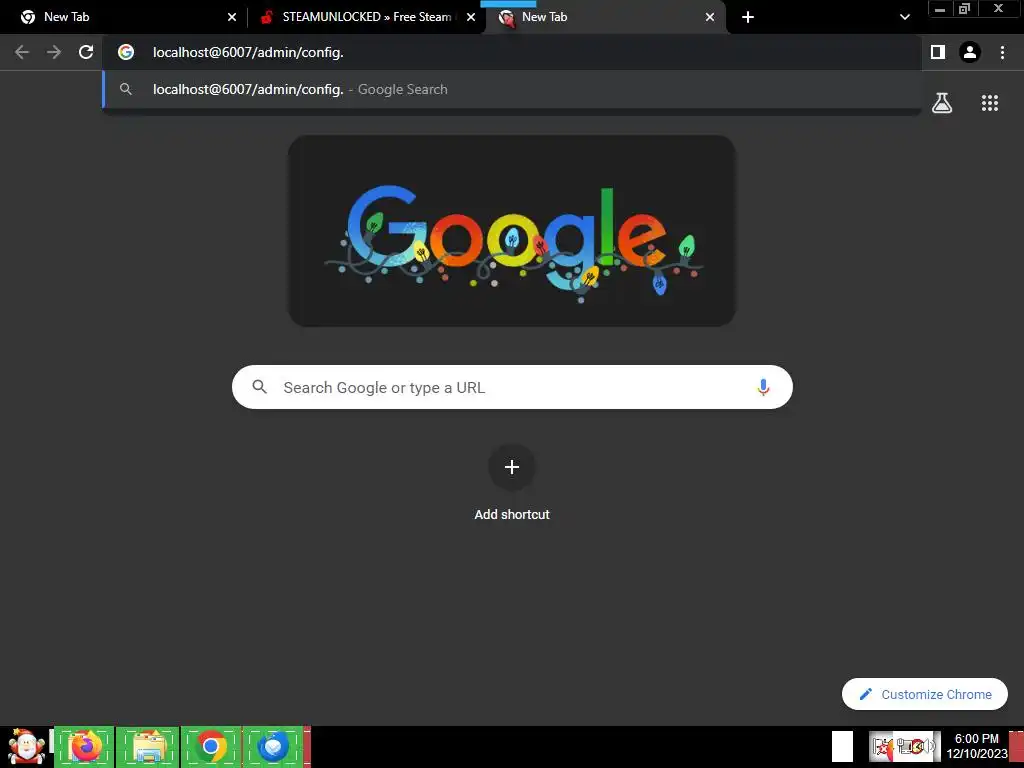Select the localhost Google Search suggestion
Screen dimensions: 1024x768
pos(512,89)
